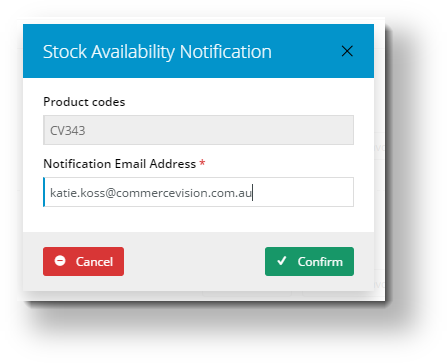
Task: Click the white dialog body below the email field
Action: (x=198, y=219)
